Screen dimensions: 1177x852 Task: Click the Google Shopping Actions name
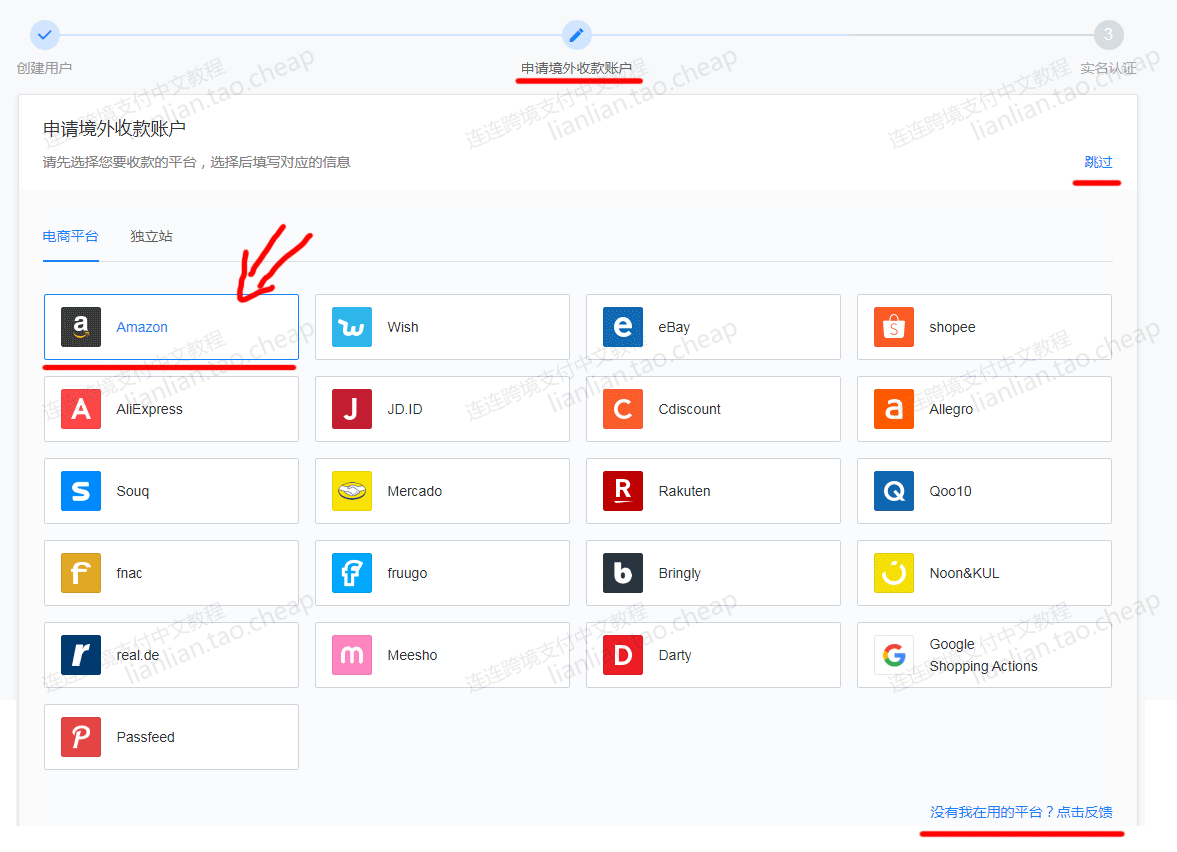coord(983,655)
